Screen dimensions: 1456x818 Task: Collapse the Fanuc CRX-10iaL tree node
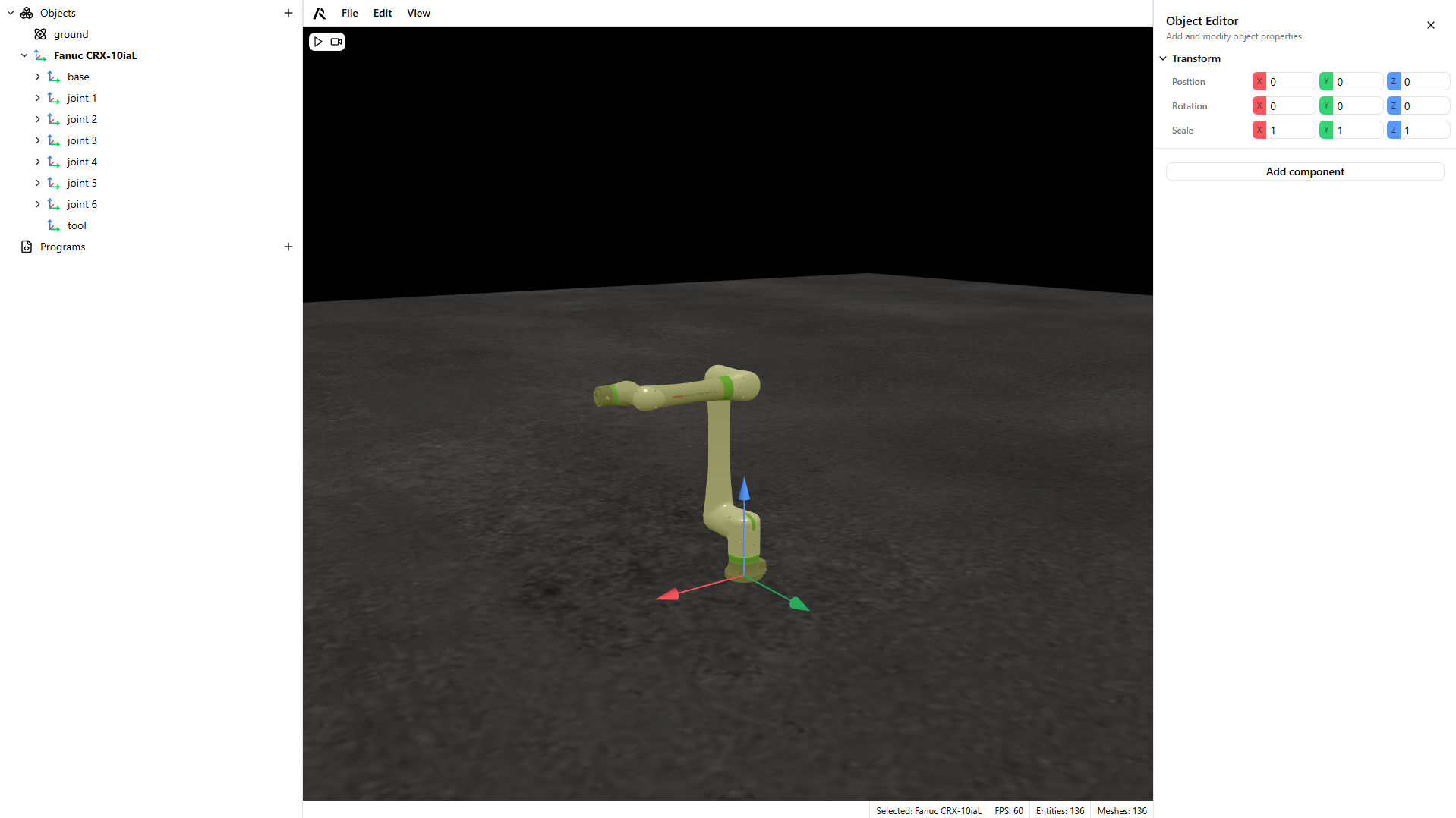coord(24,55)
